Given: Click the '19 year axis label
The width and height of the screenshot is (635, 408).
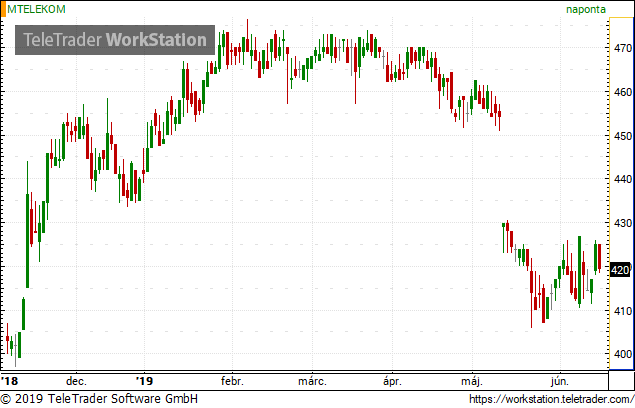Looking at the screenshot, I should click(144, 381).
